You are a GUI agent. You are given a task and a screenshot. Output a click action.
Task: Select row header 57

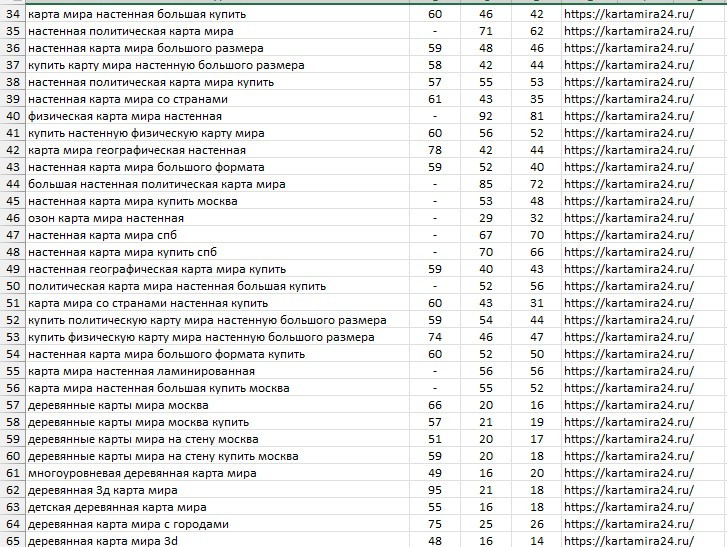13,405
